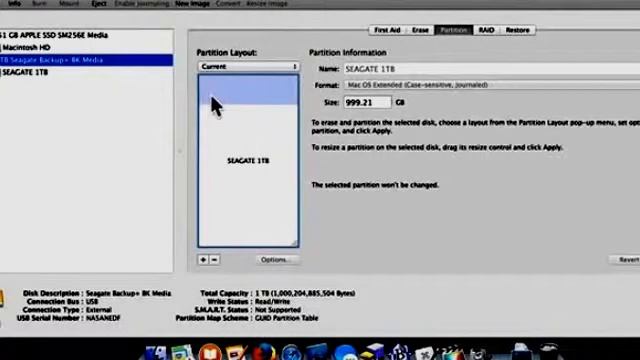The height and width of the screenshot is (360, 640).
Task: Click the Finder icon in the Dock
Action: 156,353
